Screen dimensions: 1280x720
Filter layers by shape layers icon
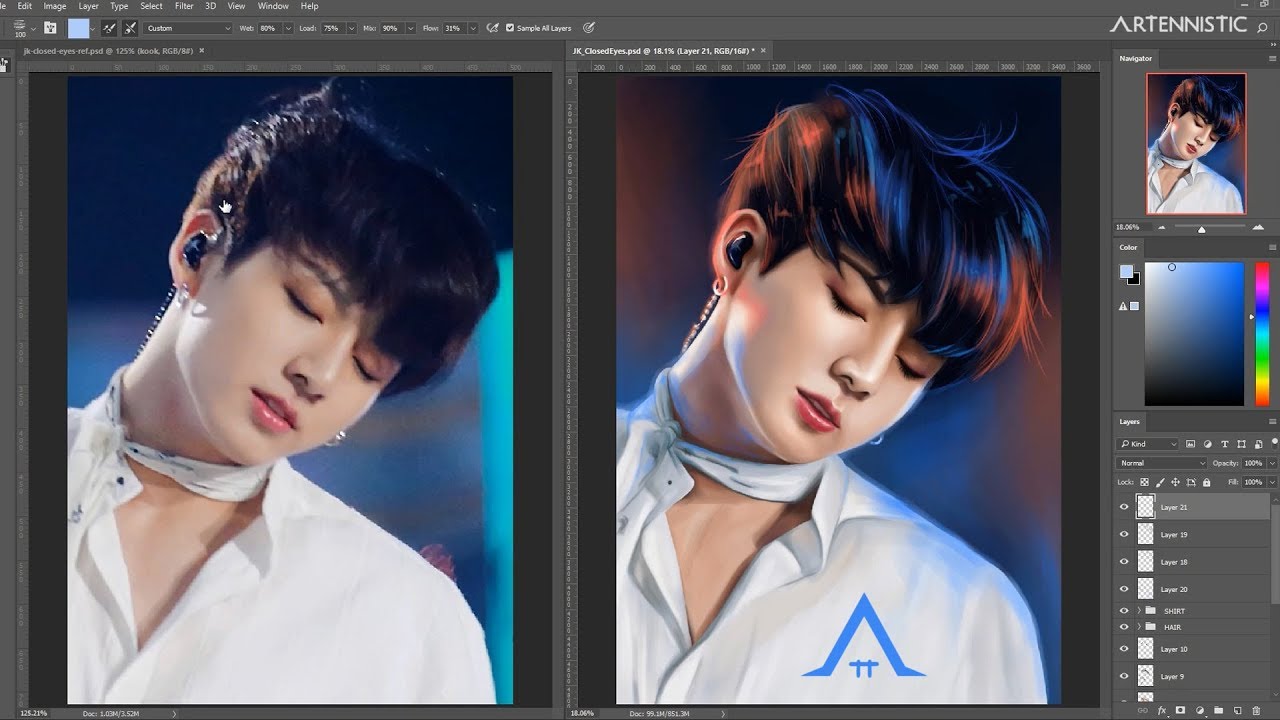1243,444
